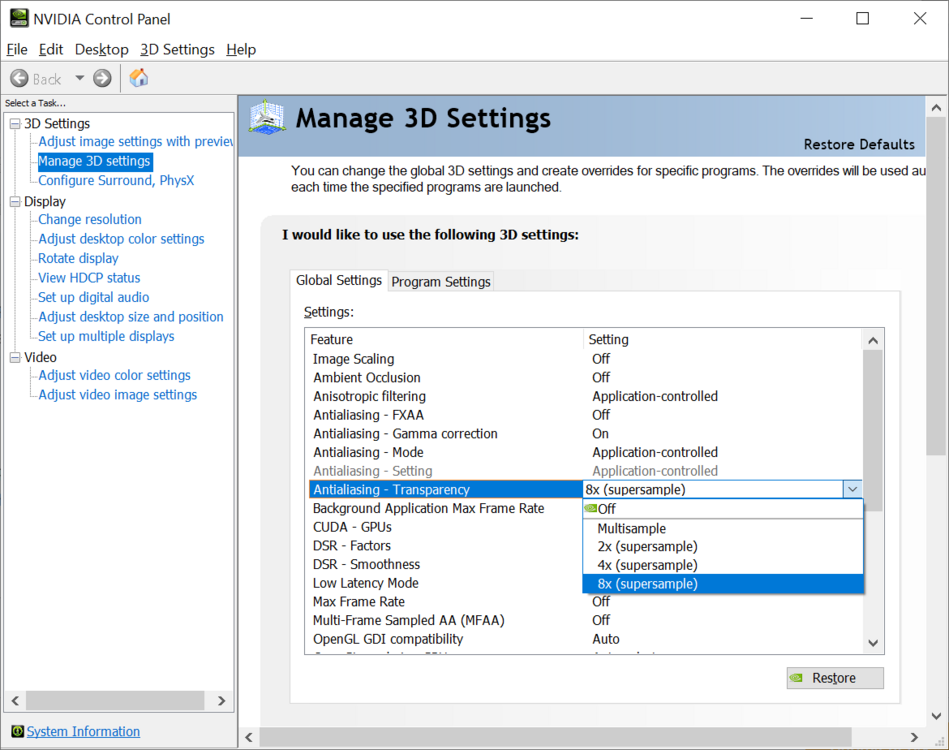Select the Off option in dropdown list
This screenshot has height=750, width=949.
(606, 509)
